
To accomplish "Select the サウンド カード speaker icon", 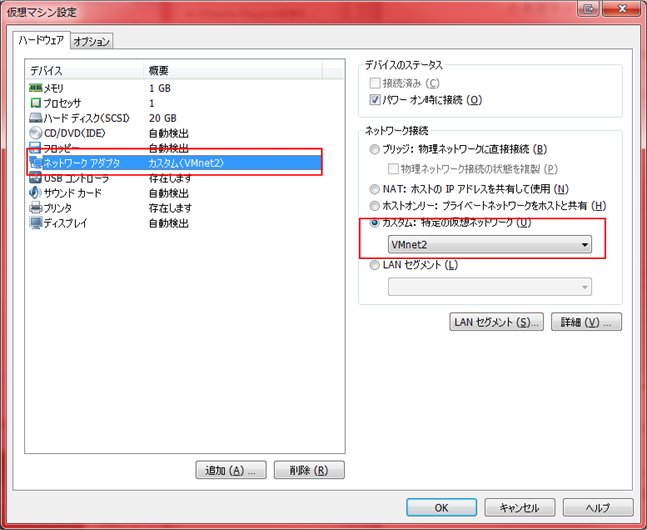I will [x=35, y=193].
